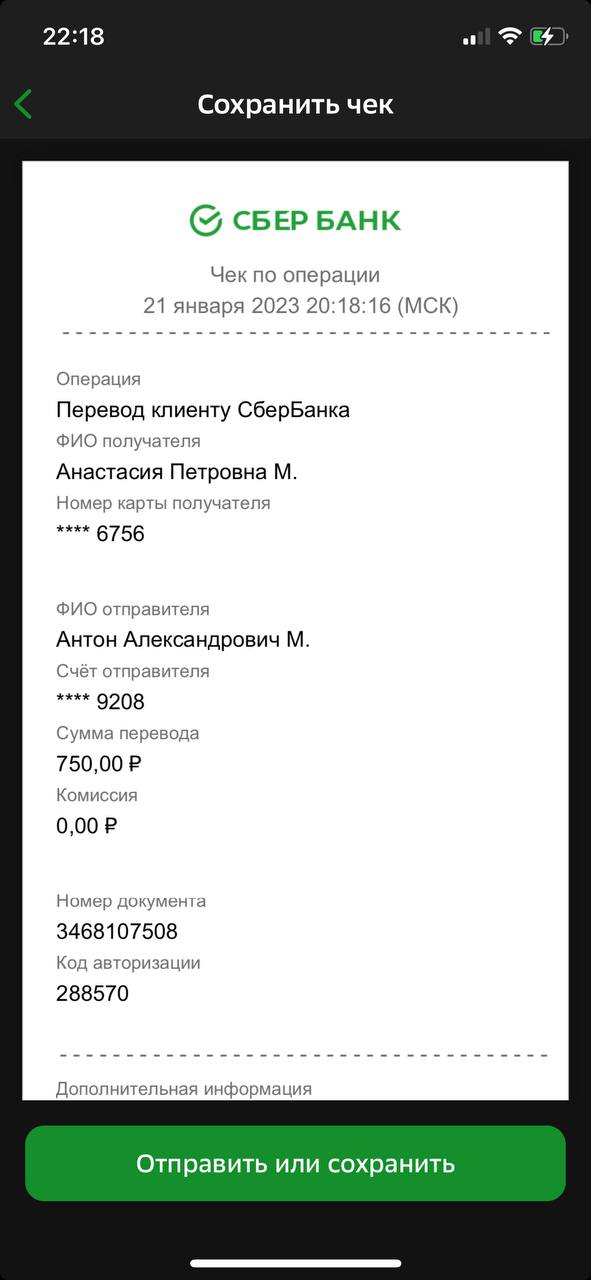Tap document number 3468107508
The height and width of the screenshot is (1280, 591).
117,932
